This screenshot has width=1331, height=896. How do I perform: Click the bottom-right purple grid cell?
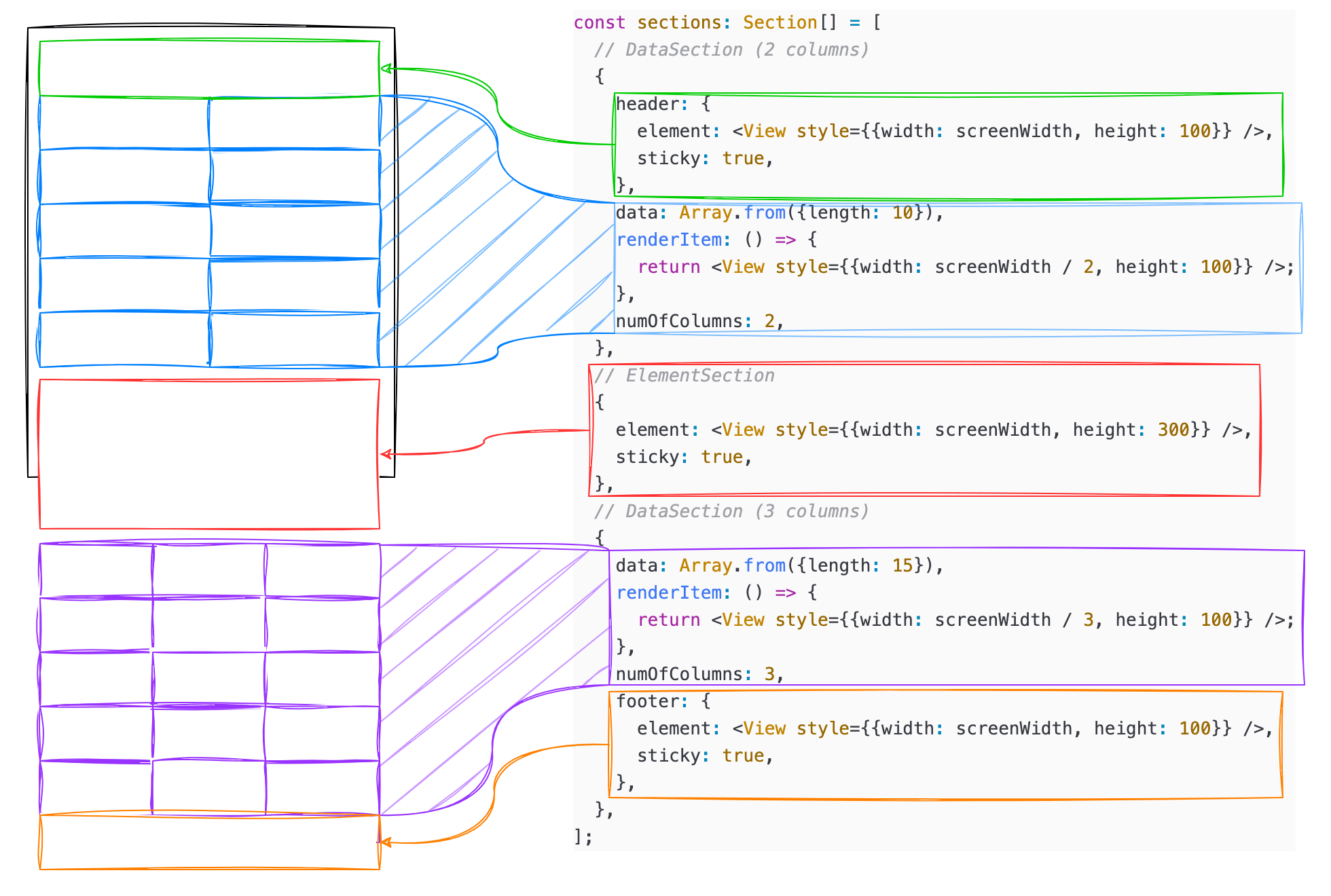(x=323, y=787)
